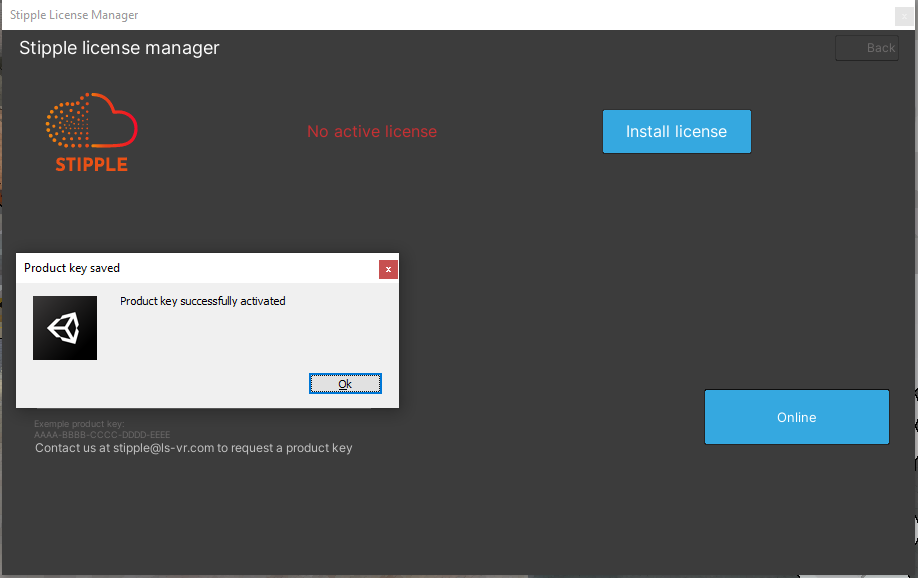Click the example key AAAA-BBBB-CCCC-DDDD-EEEE
Image resolution: width=918 pixels, height=578 pixels.
[x=102, y=435]
